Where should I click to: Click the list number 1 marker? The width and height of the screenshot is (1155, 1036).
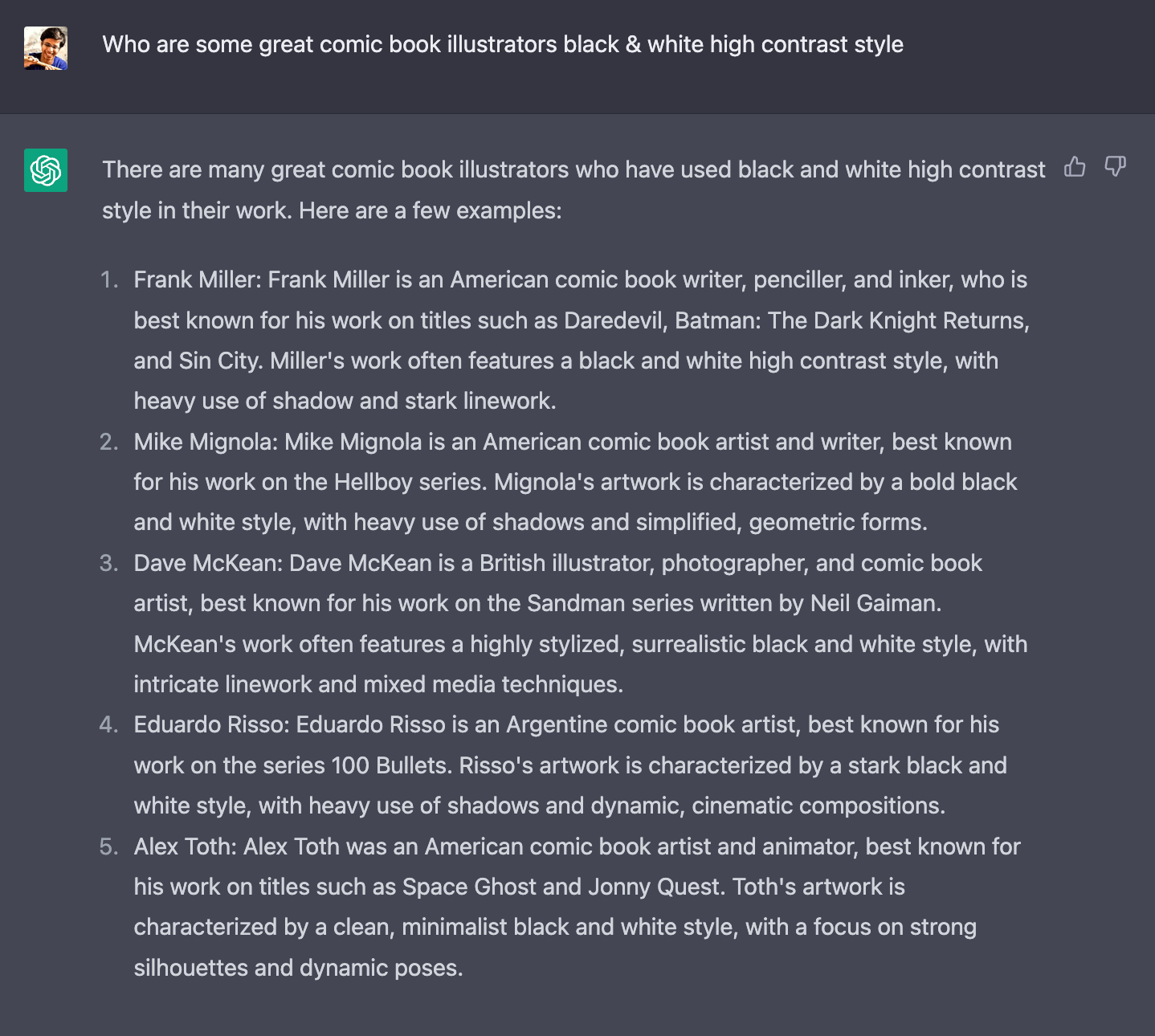[x=109, y=279]
